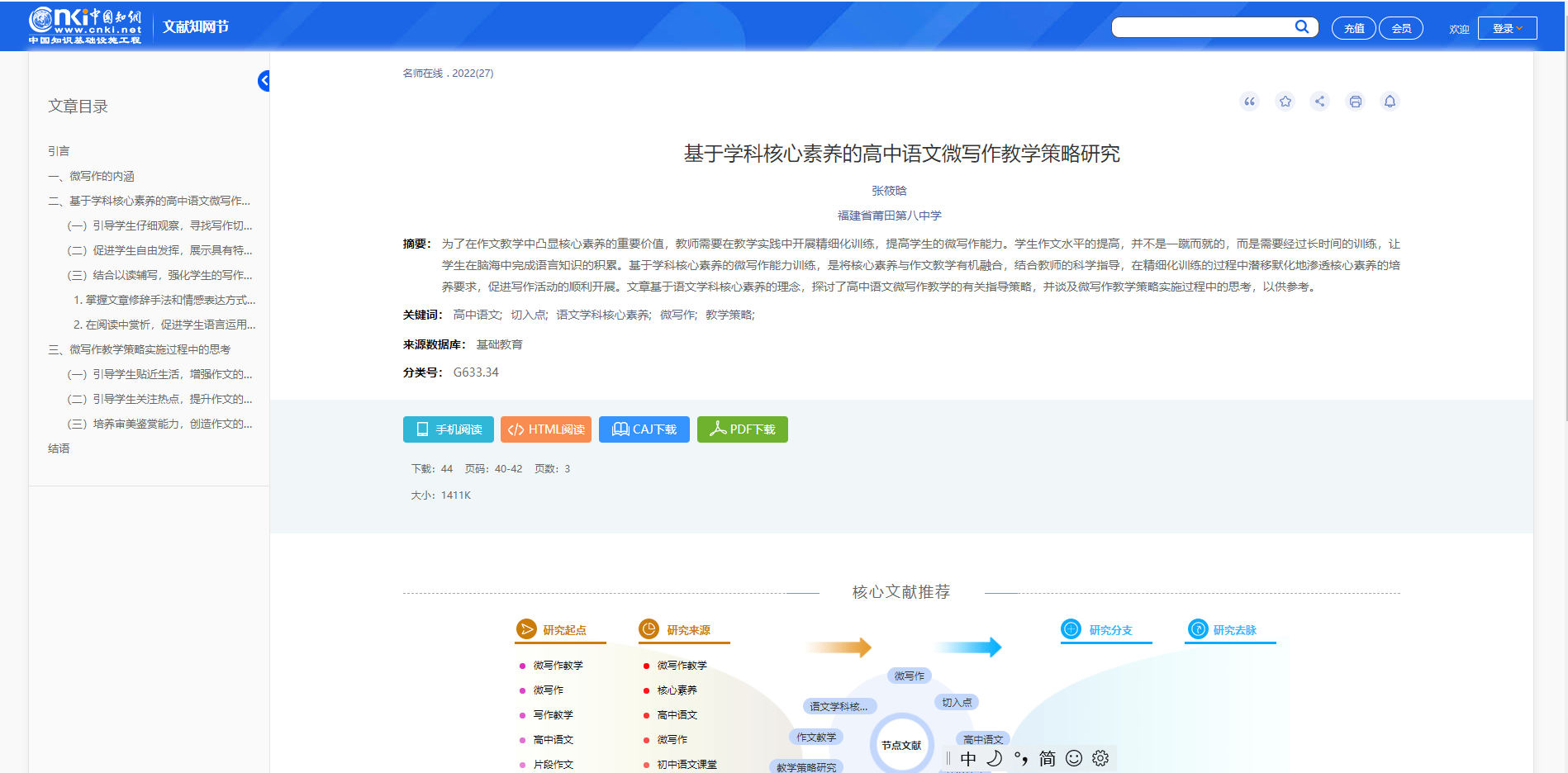Click 片段作文 under 研究起点

click(x=553, y=765)
